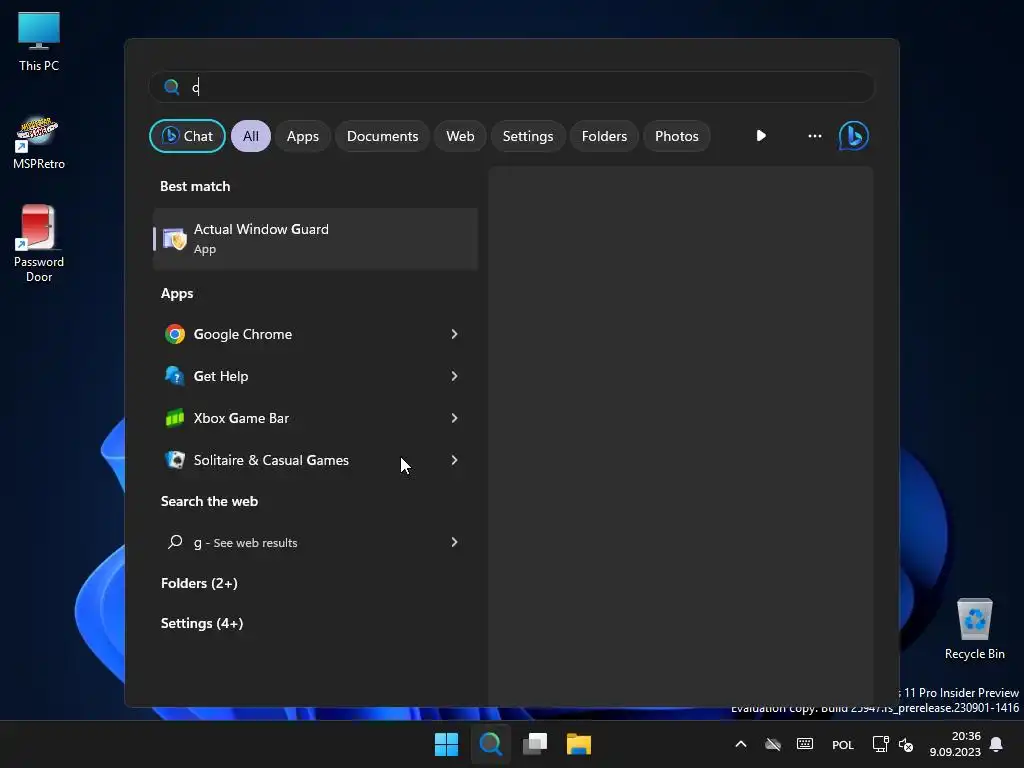Show hidden tray icons chevron
Screen dimensions: 1024x768
(x=741, y=744)
